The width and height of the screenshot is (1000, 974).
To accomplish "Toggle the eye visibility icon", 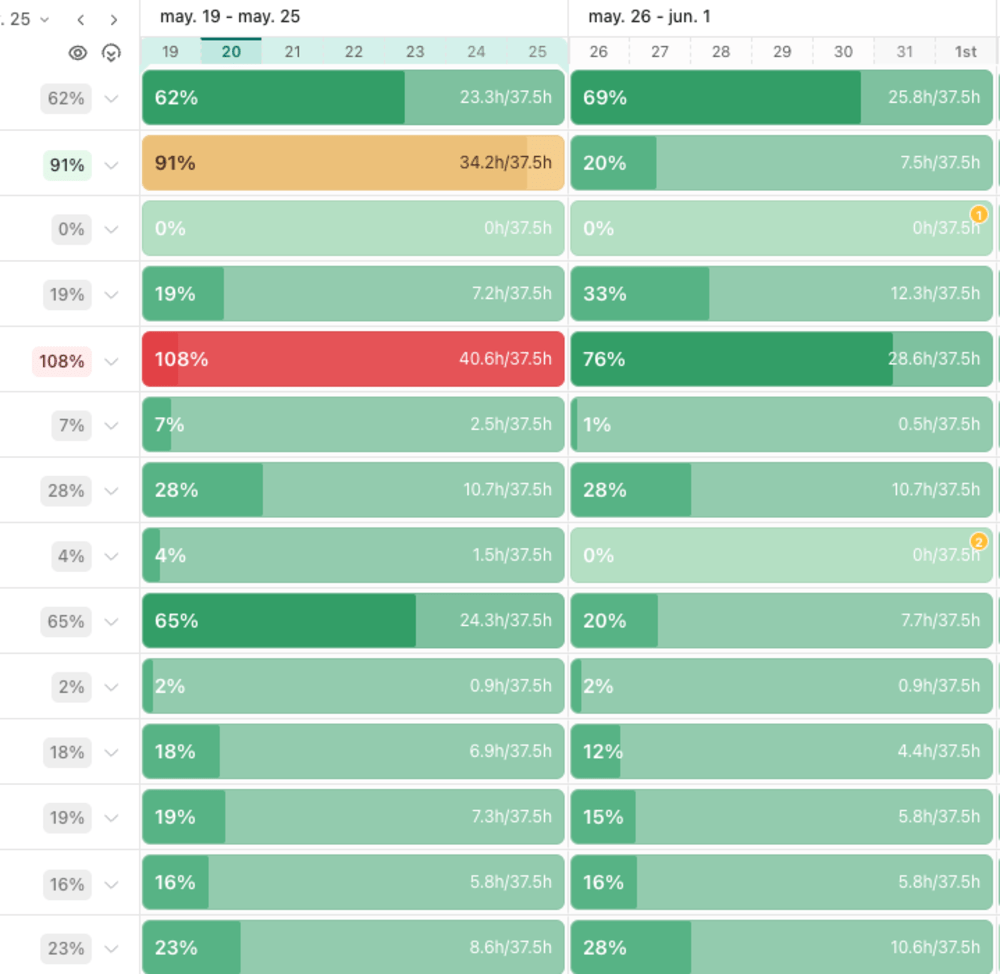I will [78, 53].
